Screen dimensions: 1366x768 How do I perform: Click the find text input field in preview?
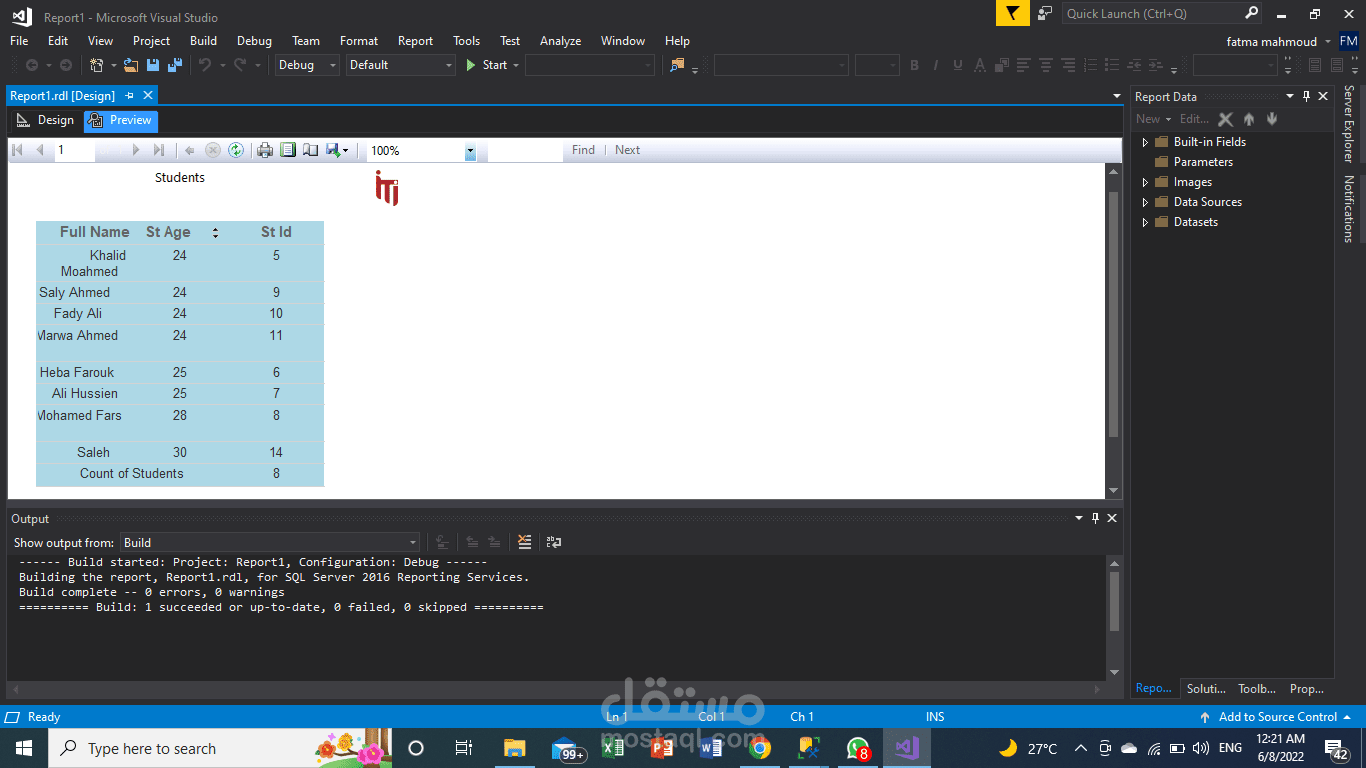525,150
